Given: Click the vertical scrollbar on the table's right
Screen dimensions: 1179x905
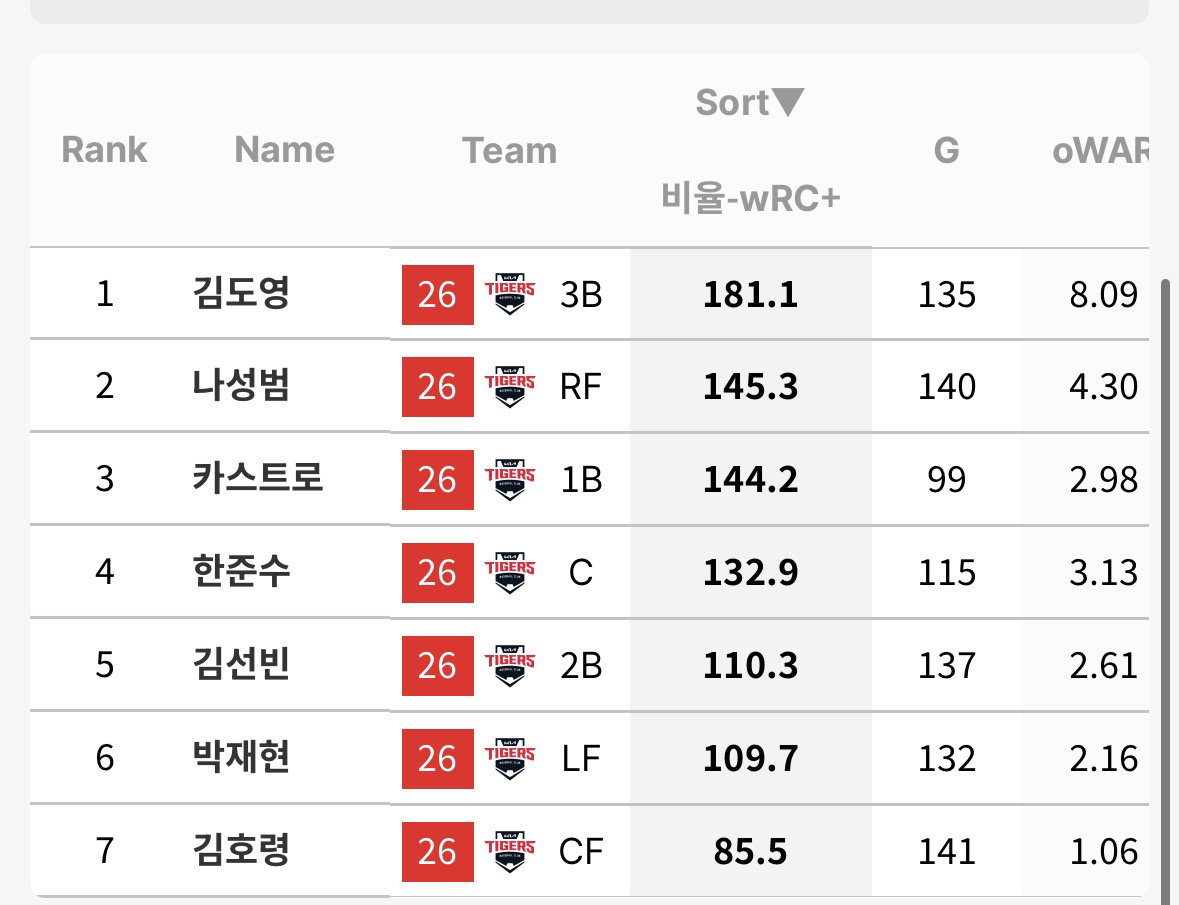Looking at the screenshot, I should (x=1165, y=586).
